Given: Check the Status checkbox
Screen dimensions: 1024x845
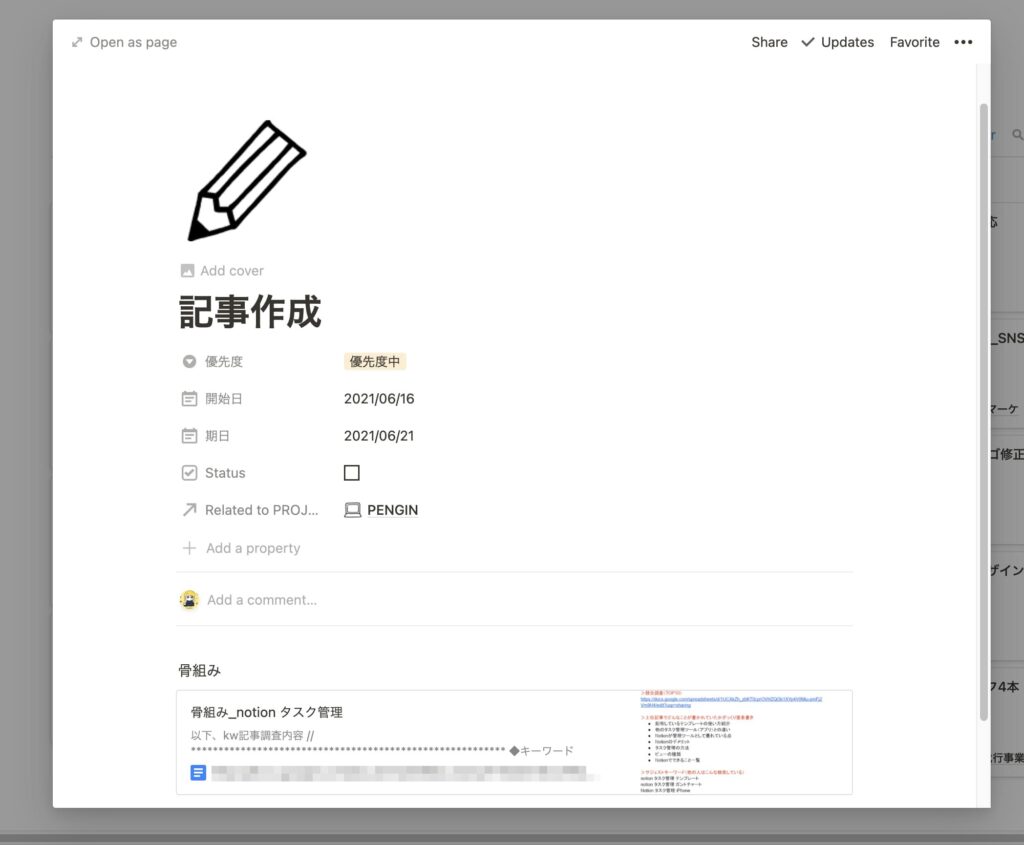Looking at the screenshot, I should (352, 473).
